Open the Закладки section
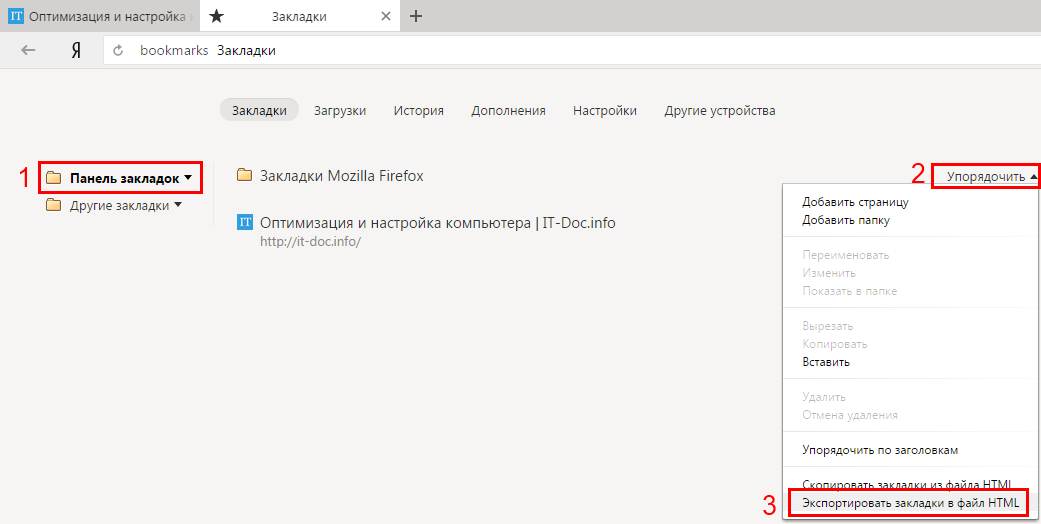 coord(260,111)
